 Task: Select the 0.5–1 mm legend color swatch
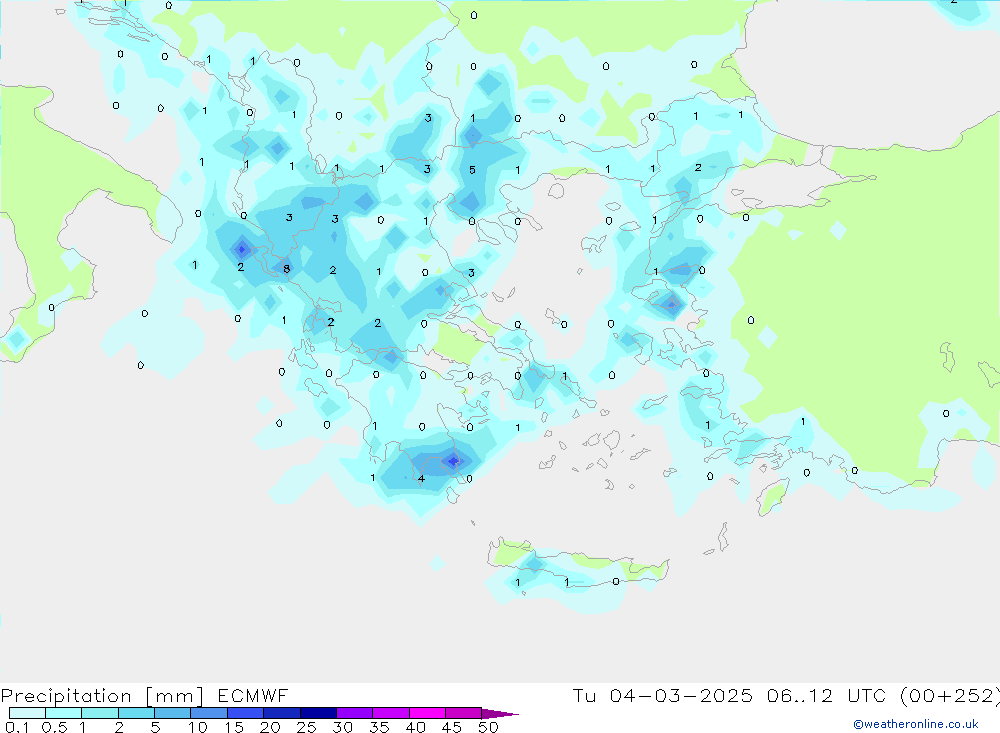(x=64, y=713)
